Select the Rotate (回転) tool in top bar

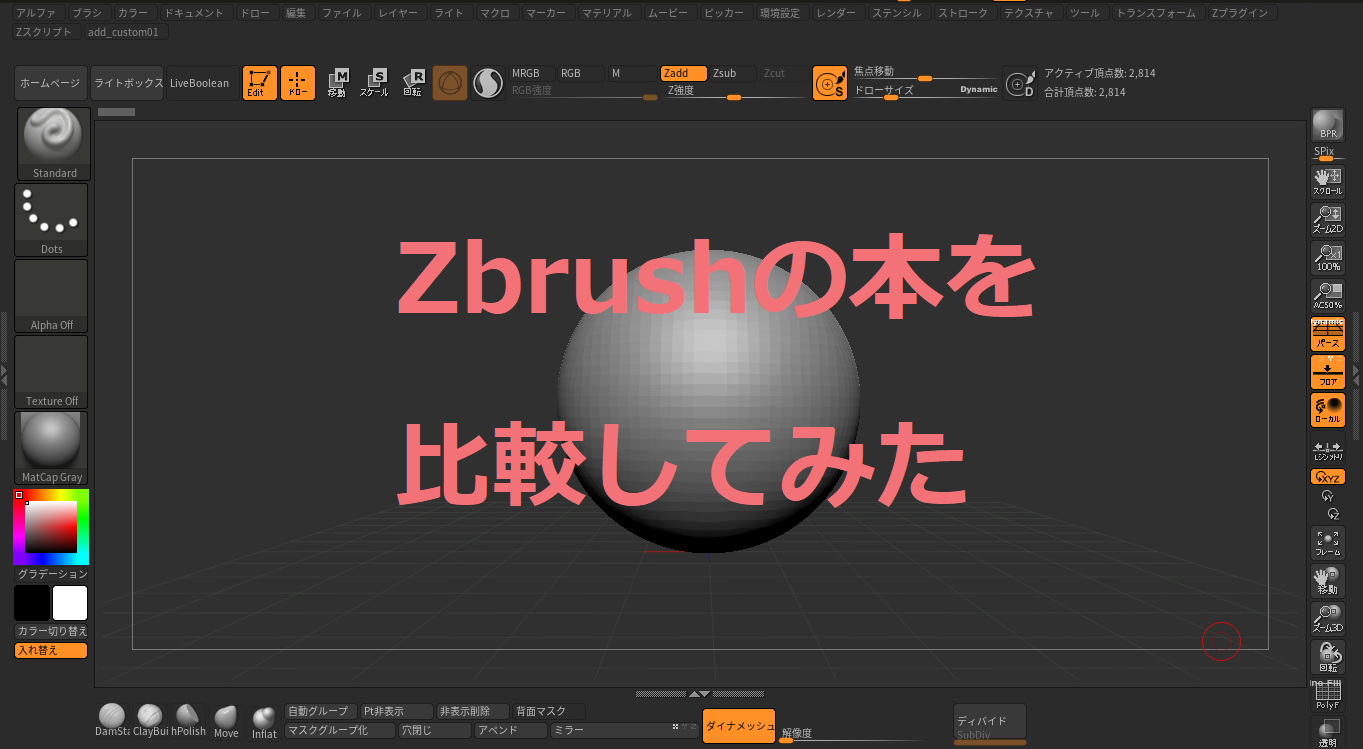412,83
